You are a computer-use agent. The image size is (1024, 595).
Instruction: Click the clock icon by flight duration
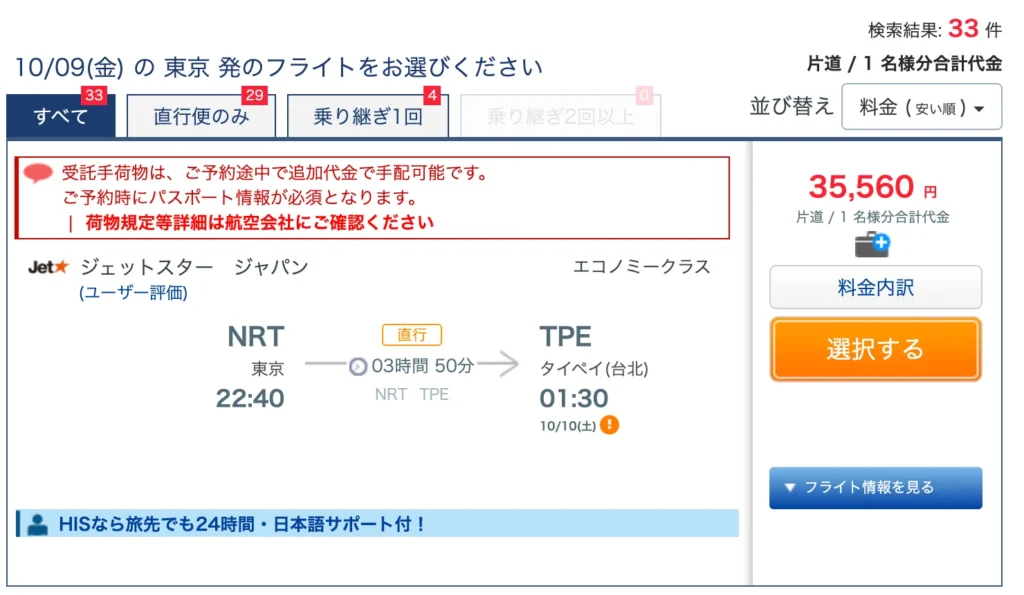[358, 366]
